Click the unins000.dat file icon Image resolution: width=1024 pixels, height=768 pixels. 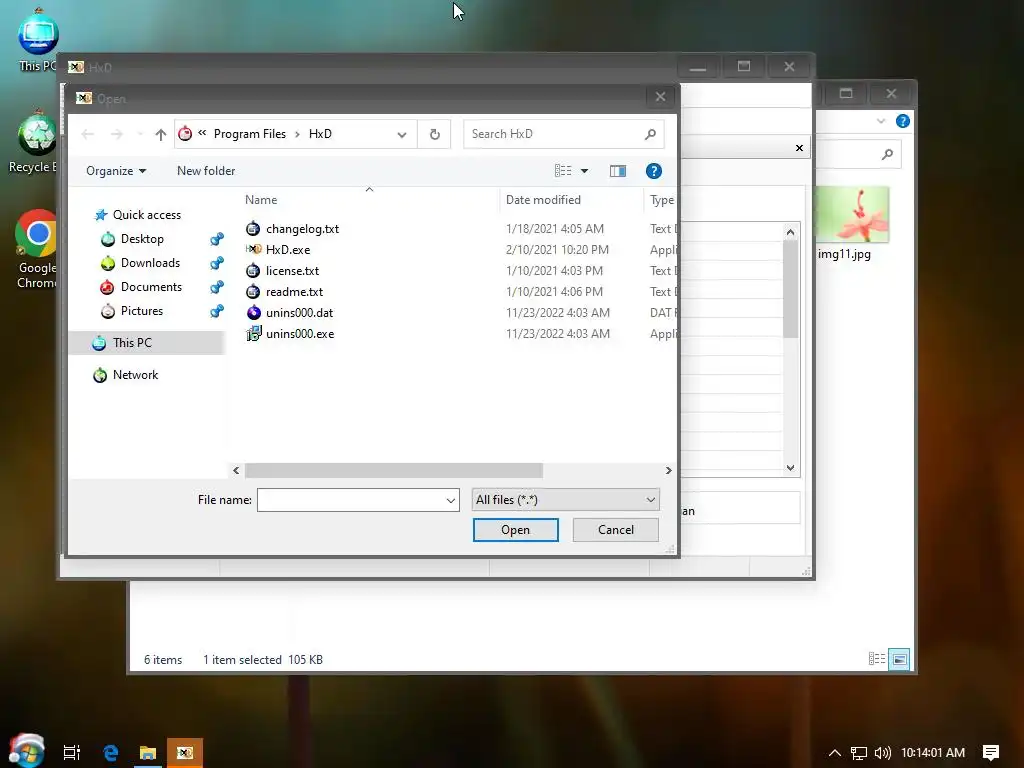253,312
